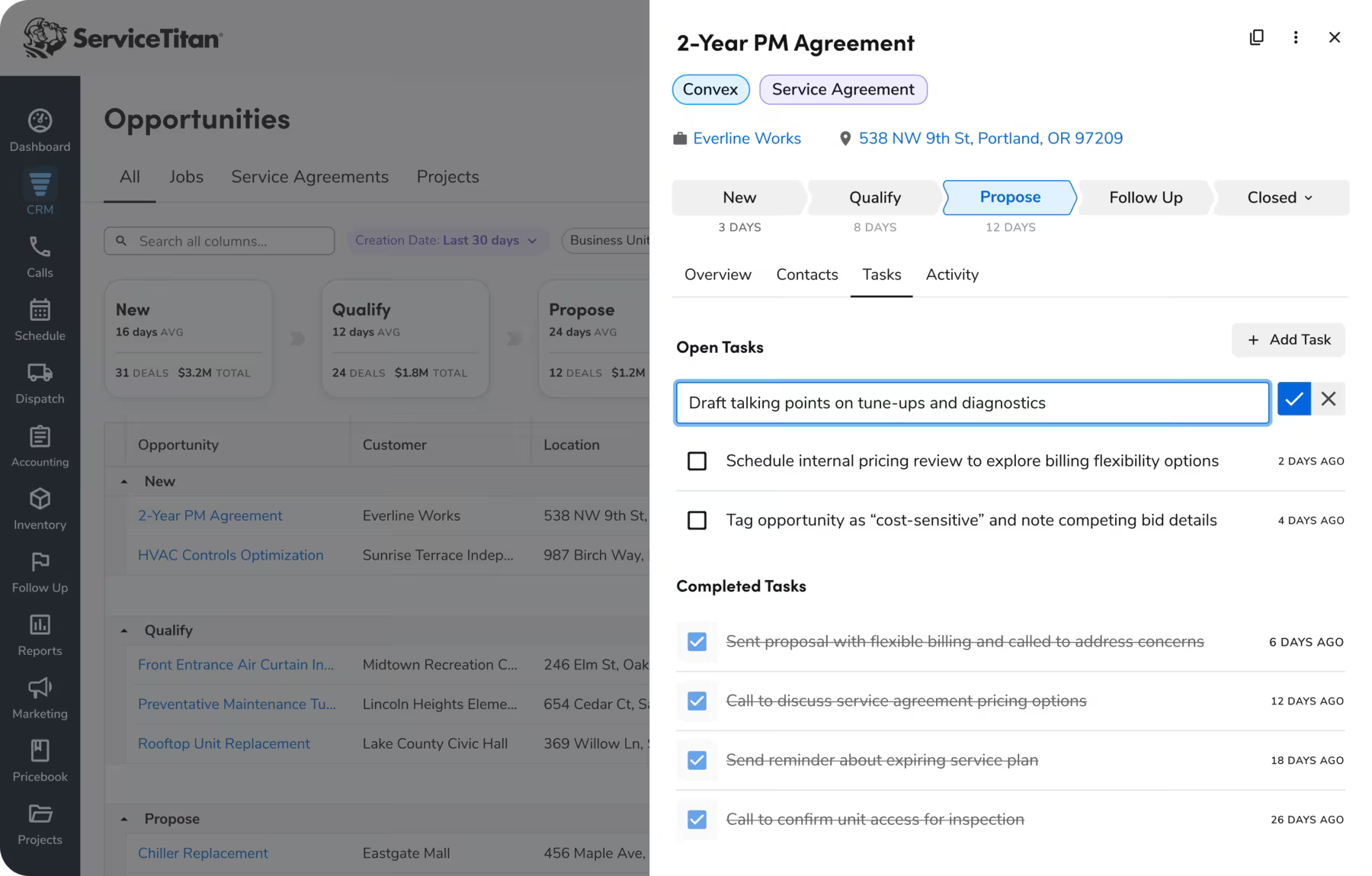
Task: Open the Creation Date filter dropdown
Action: (x=447, y=241)
